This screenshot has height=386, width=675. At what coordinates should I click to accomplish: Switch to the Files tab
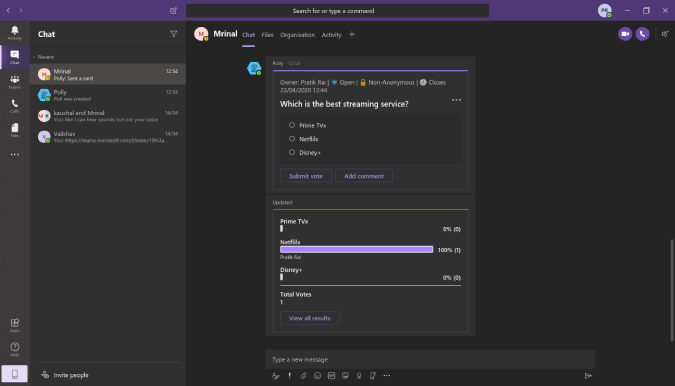point(267,35)
